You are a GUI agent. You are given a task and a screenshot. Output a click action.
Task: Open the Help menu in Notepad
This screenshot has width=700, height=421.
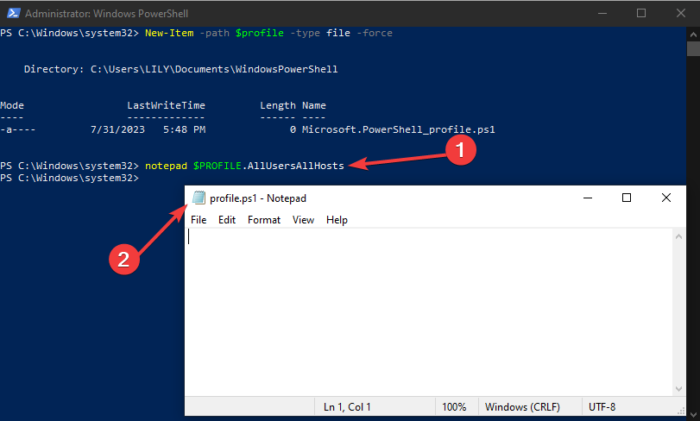pos(337,220)
